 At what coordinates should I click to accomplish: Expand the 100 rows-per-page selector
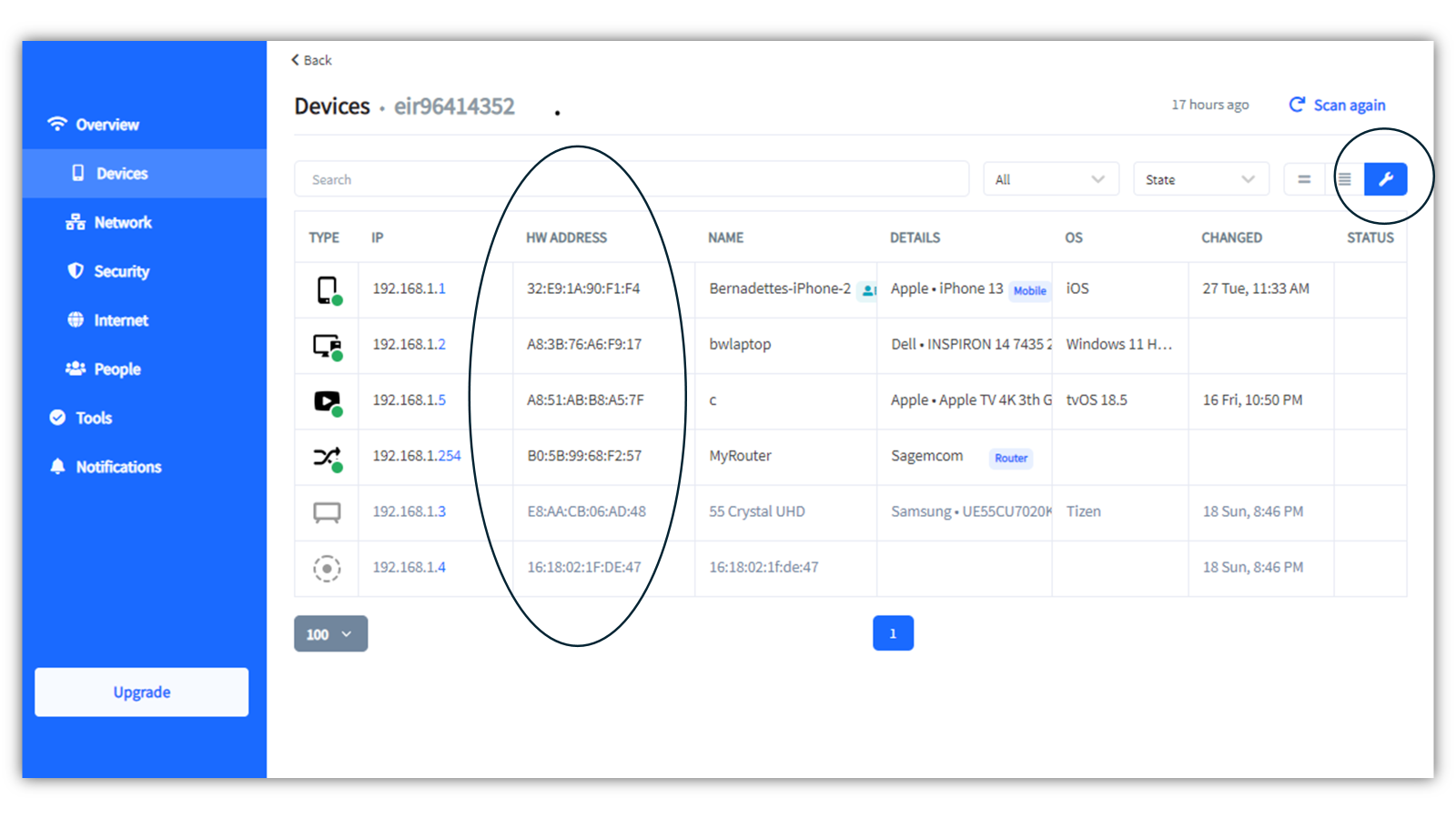point(330,634)
